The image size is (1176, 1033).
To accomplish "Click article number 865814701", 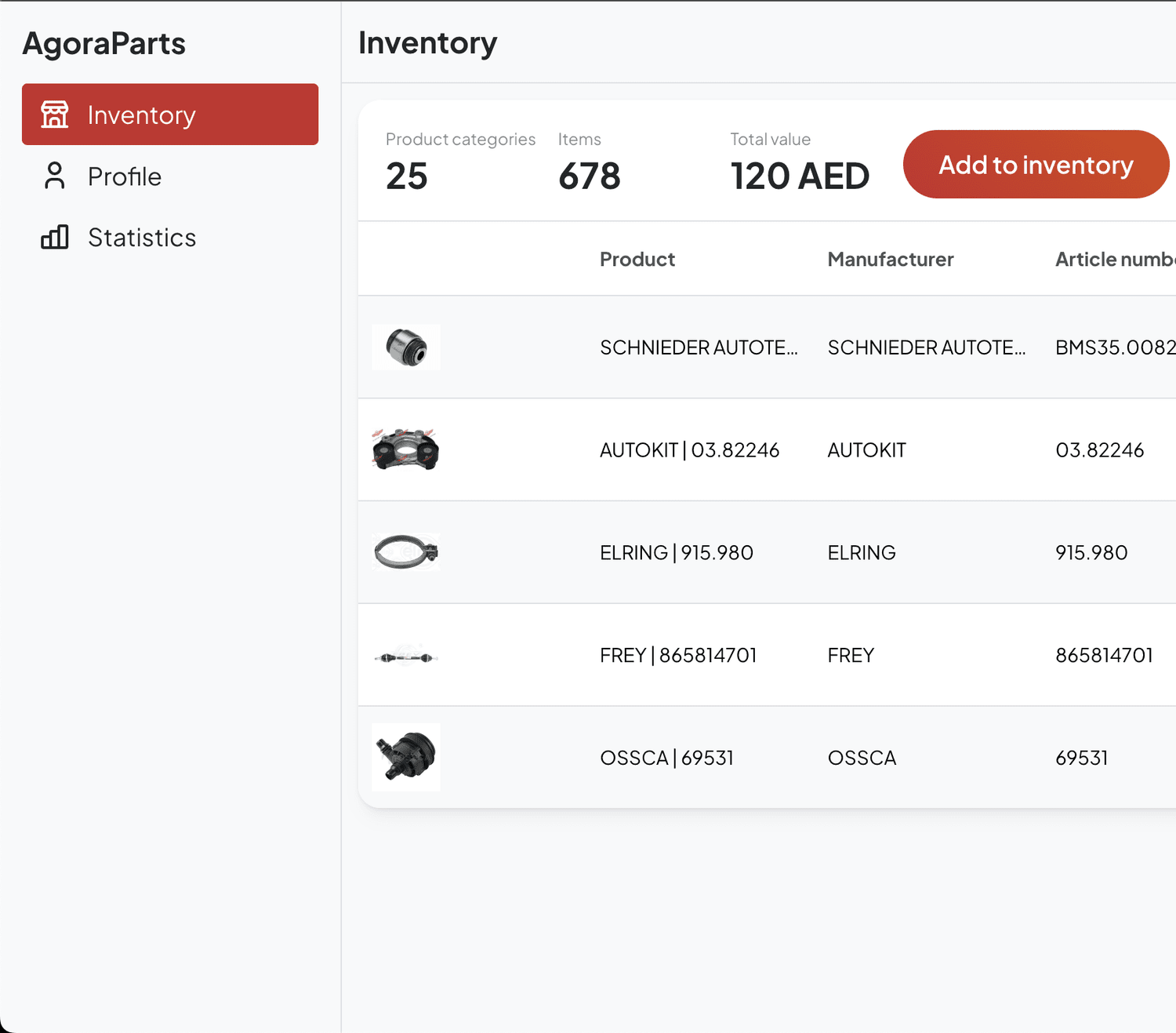I will (x=1105, y=656).
